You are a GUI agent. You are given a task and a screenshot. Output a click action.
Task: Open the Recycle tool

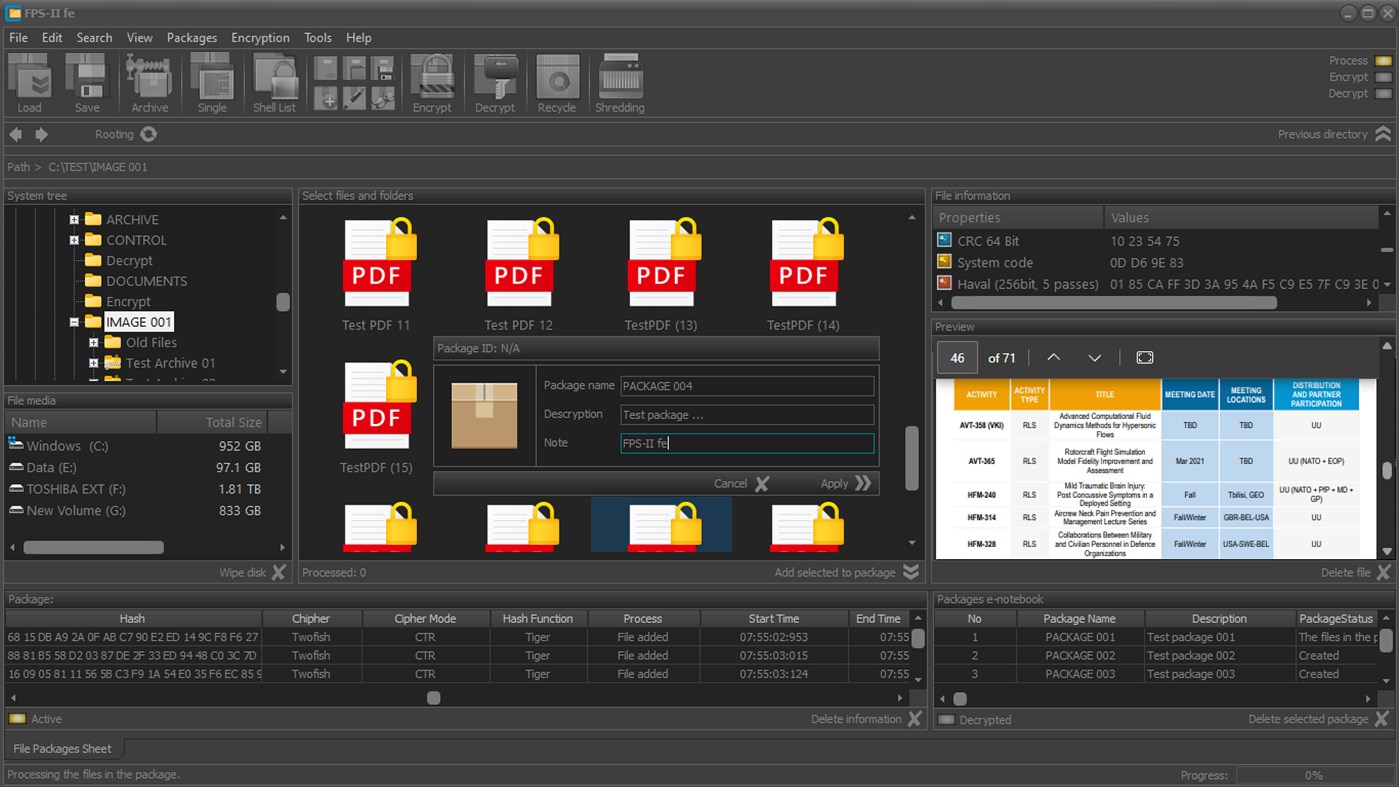tap(557, 80)
